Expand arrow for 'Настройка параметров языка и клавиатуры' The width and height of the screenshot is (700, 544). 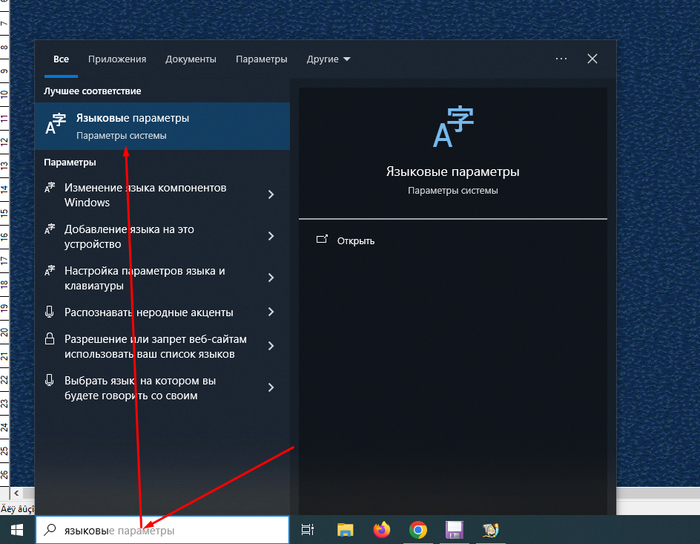(x=271, y=278)
